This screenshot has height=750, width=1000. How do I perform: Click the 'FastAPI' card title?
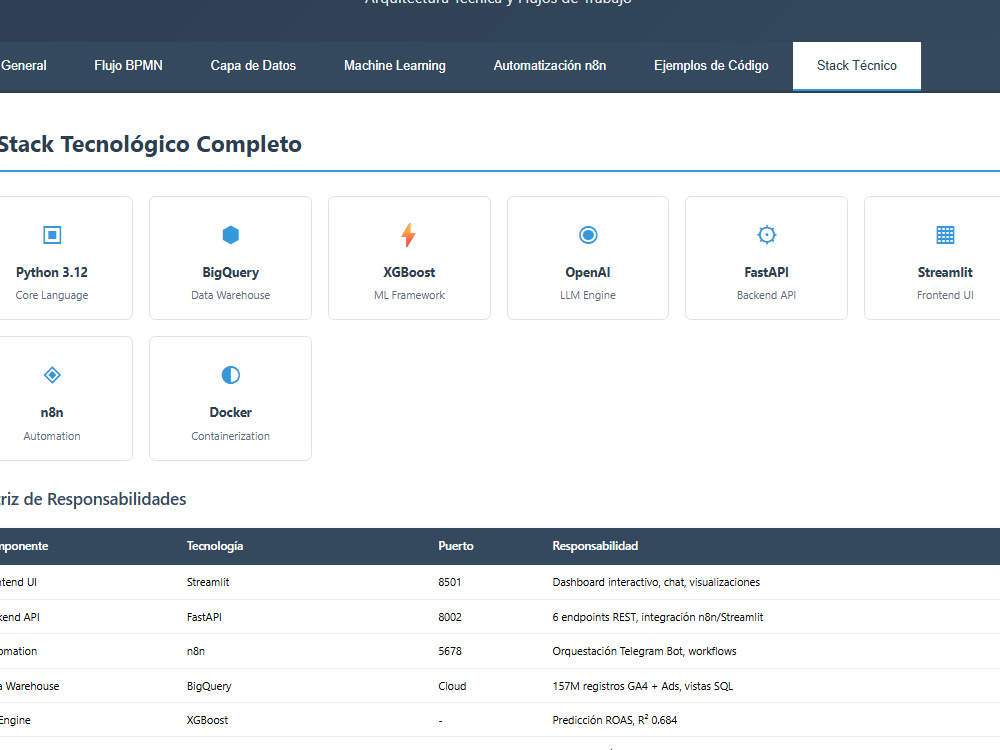(x=766, y=272)
